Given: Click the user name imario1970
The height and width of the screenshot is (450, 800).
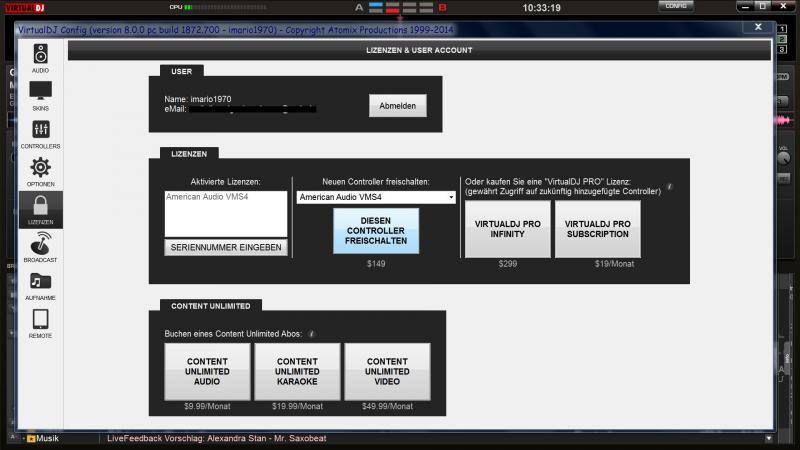Looking at the screenshot, I should coord(211,99).
